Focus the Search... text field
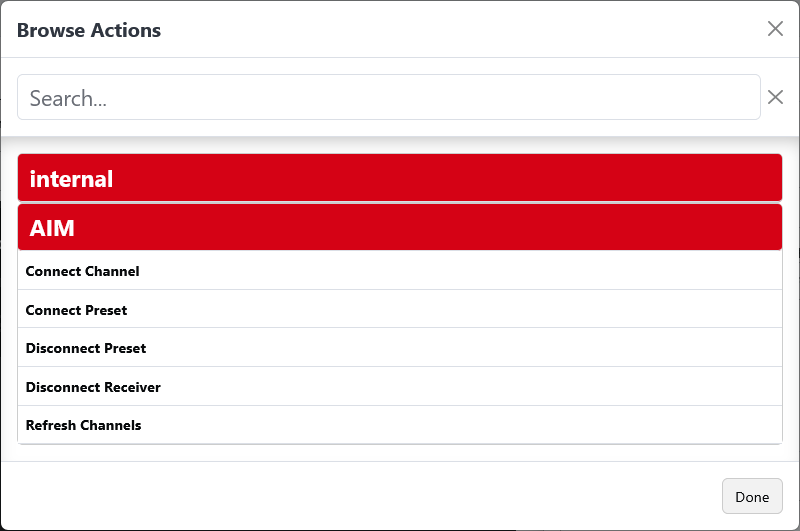Viewport: 800px width, 531px height. pyautogui.click(x=388, y=97)
